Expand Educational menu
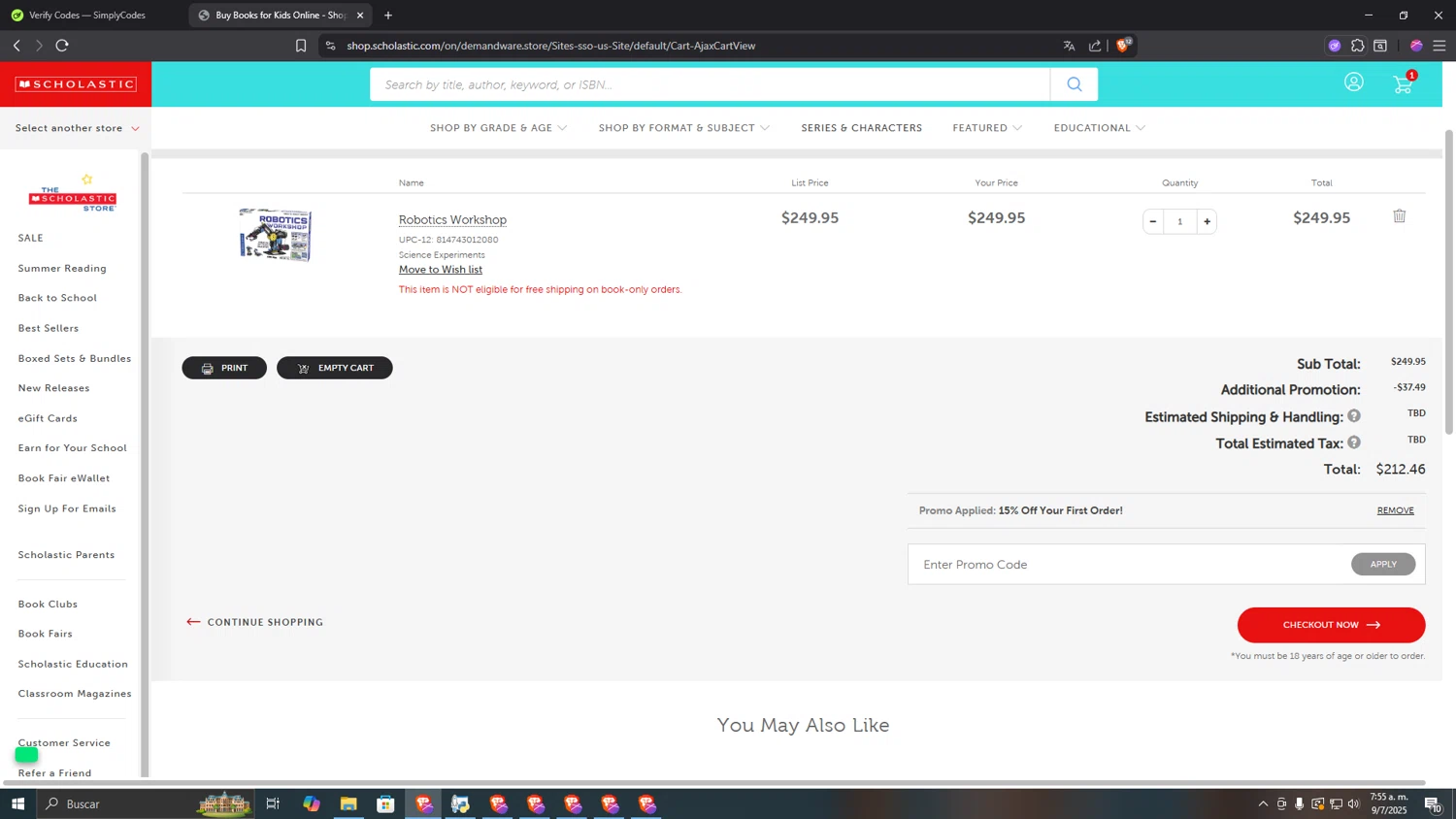 [x=1100, y=128]
